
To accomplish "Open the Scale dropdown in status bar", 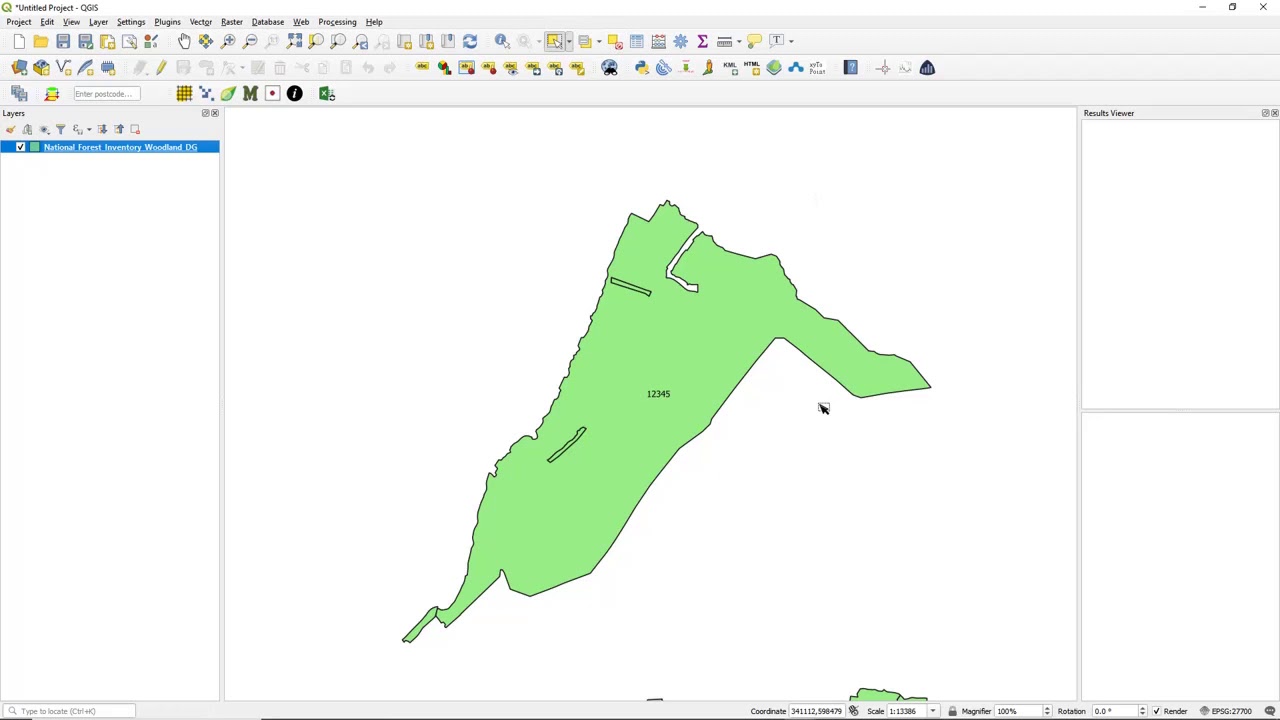I will tap(933, 711).
